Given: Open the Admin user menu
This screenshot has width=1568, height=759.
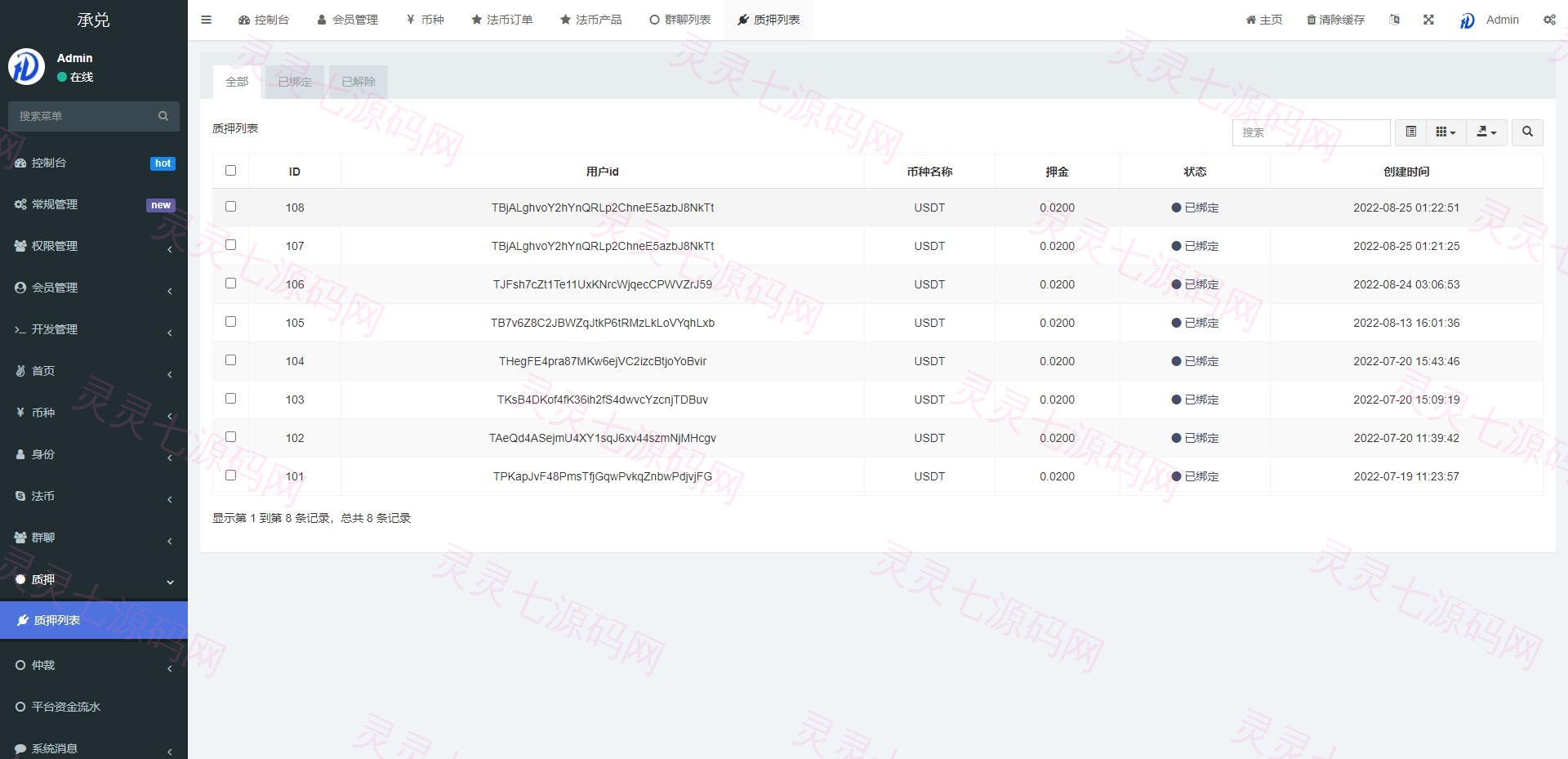Looking at the screenshot, I should point(1489,20).
